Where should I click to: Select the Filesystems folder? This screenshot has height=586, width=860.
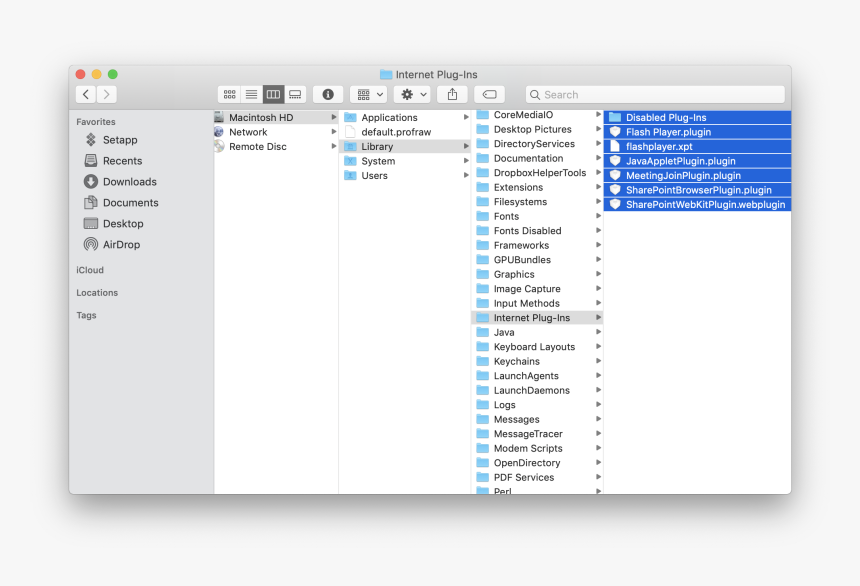point(538,202)
